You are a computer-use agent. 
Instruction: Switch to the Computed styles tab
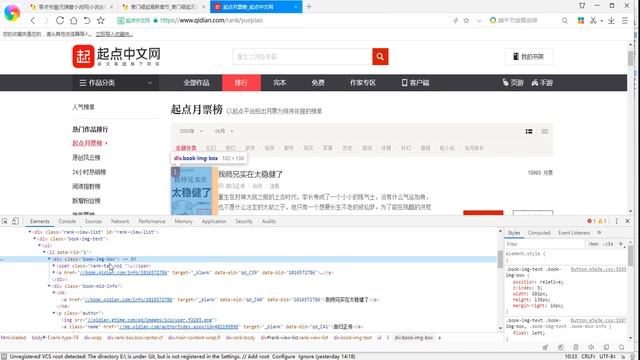(x=539, y=233)
